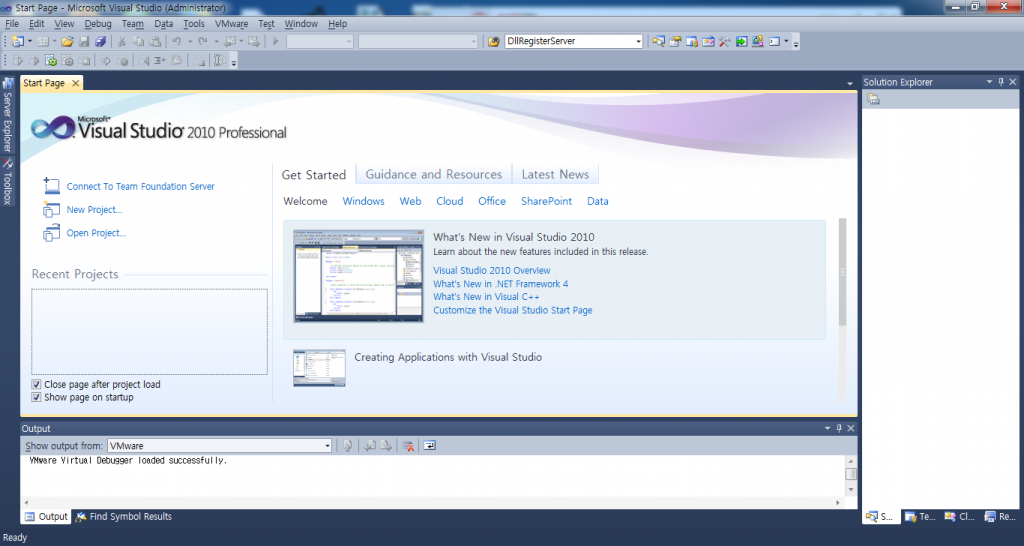The height and width of the screenshot is (546, 1024).
Task: Click the Output panel vertical scrollbar thumb
Action: click(x=850, y=474)
